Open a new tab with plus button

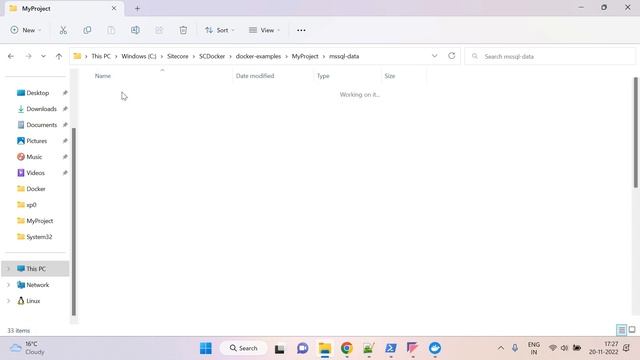(137, 8)
